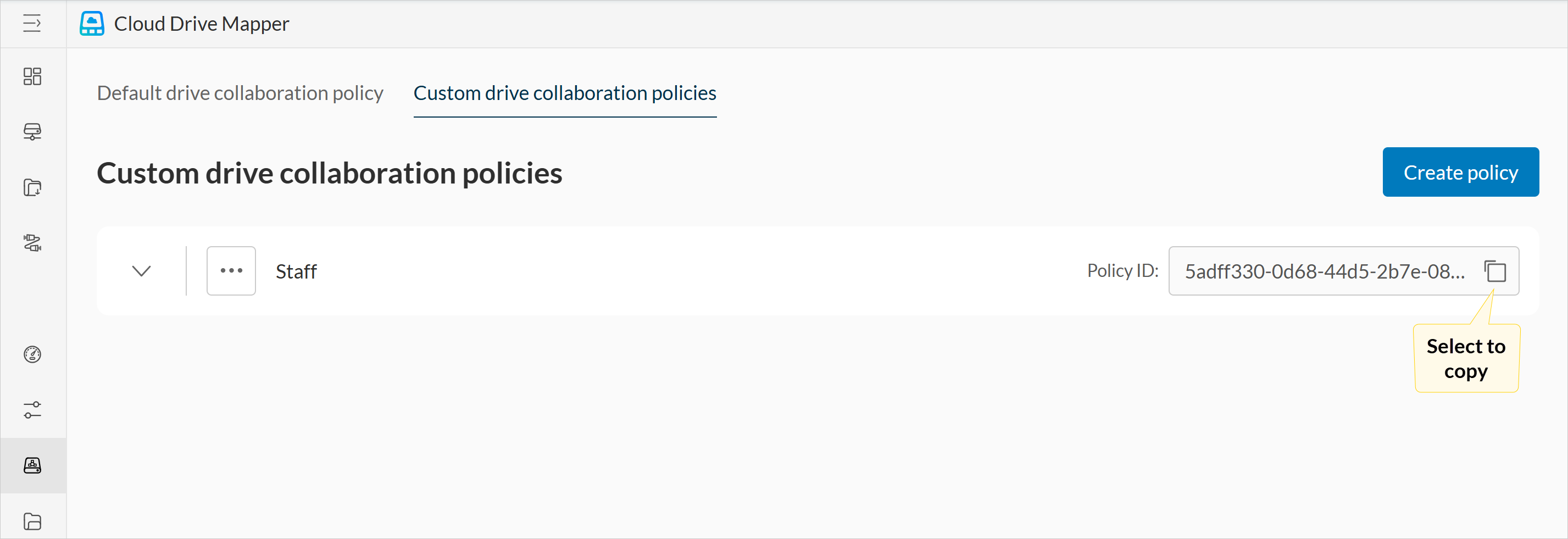The width and height of the screenshot is (1568, 539).
Task: Click the Cloud Drive Mapper title text
Action: click(202, 24)
